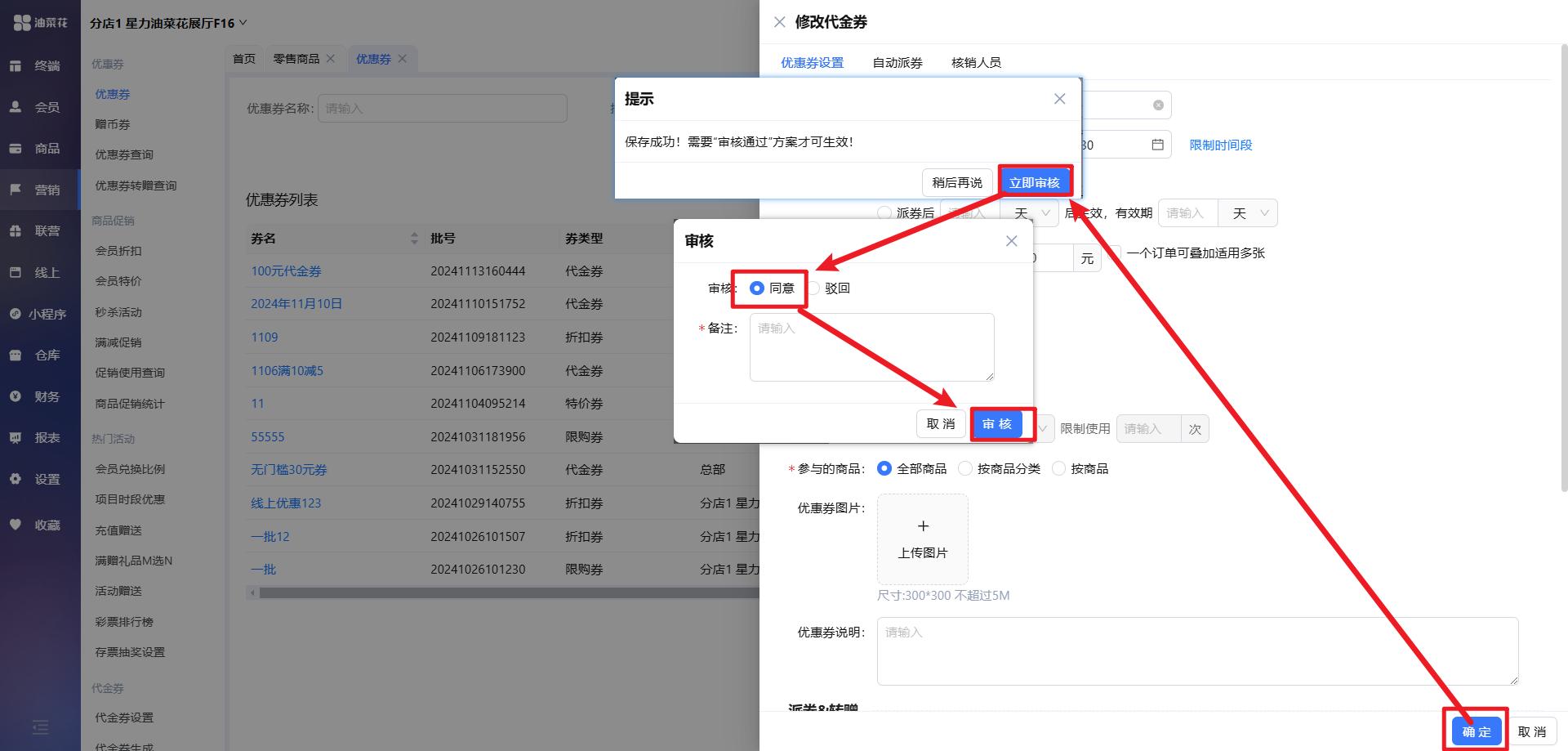1568x751 pixels.
Task: Open the 天 unit dropdown after 有效期
Action: pyautogui.click(x=1248, y=213)
